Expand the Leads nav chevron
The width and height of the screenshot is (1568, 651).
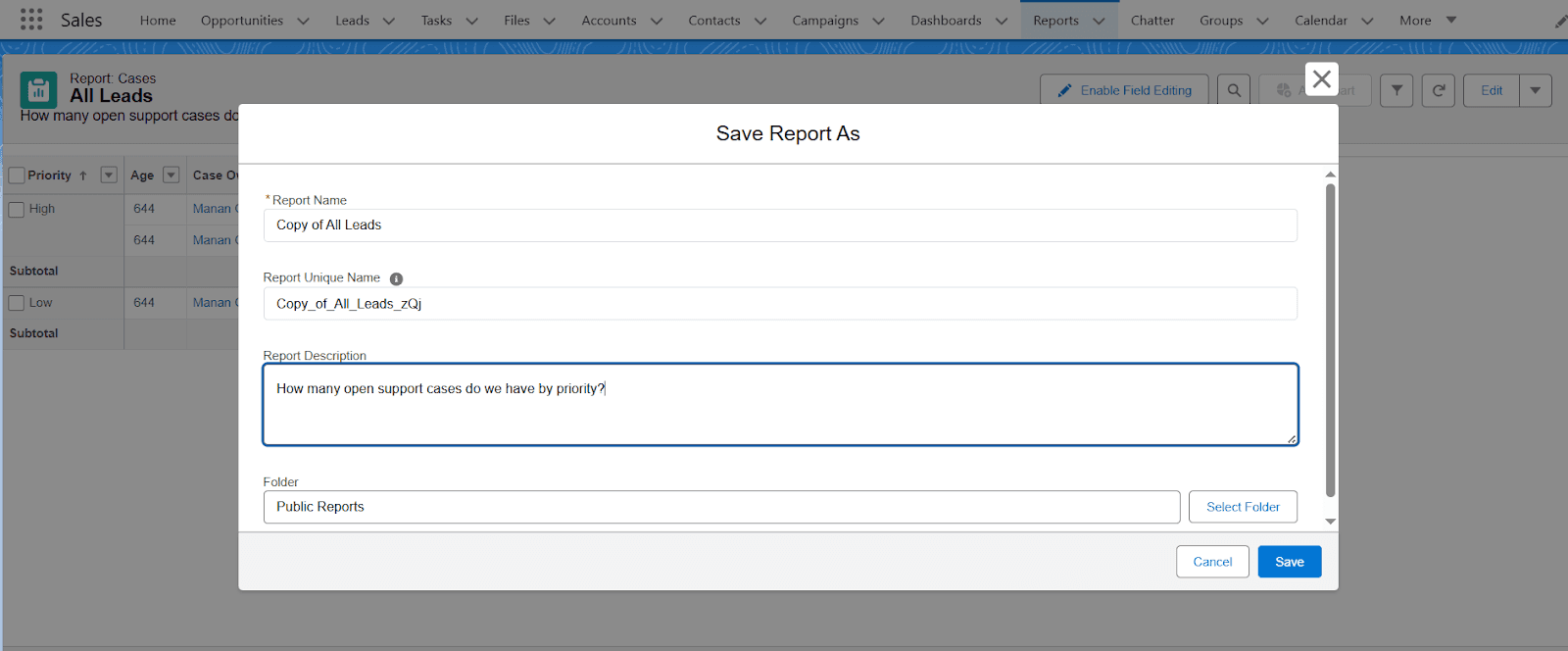point(389,21)
